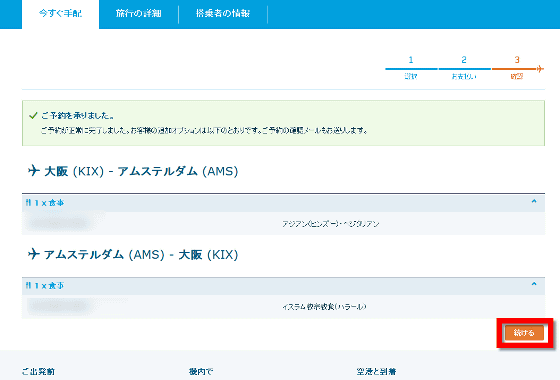
Task: Go to step 2 お支払い in the progress indicator
Action: click(464, 68)
